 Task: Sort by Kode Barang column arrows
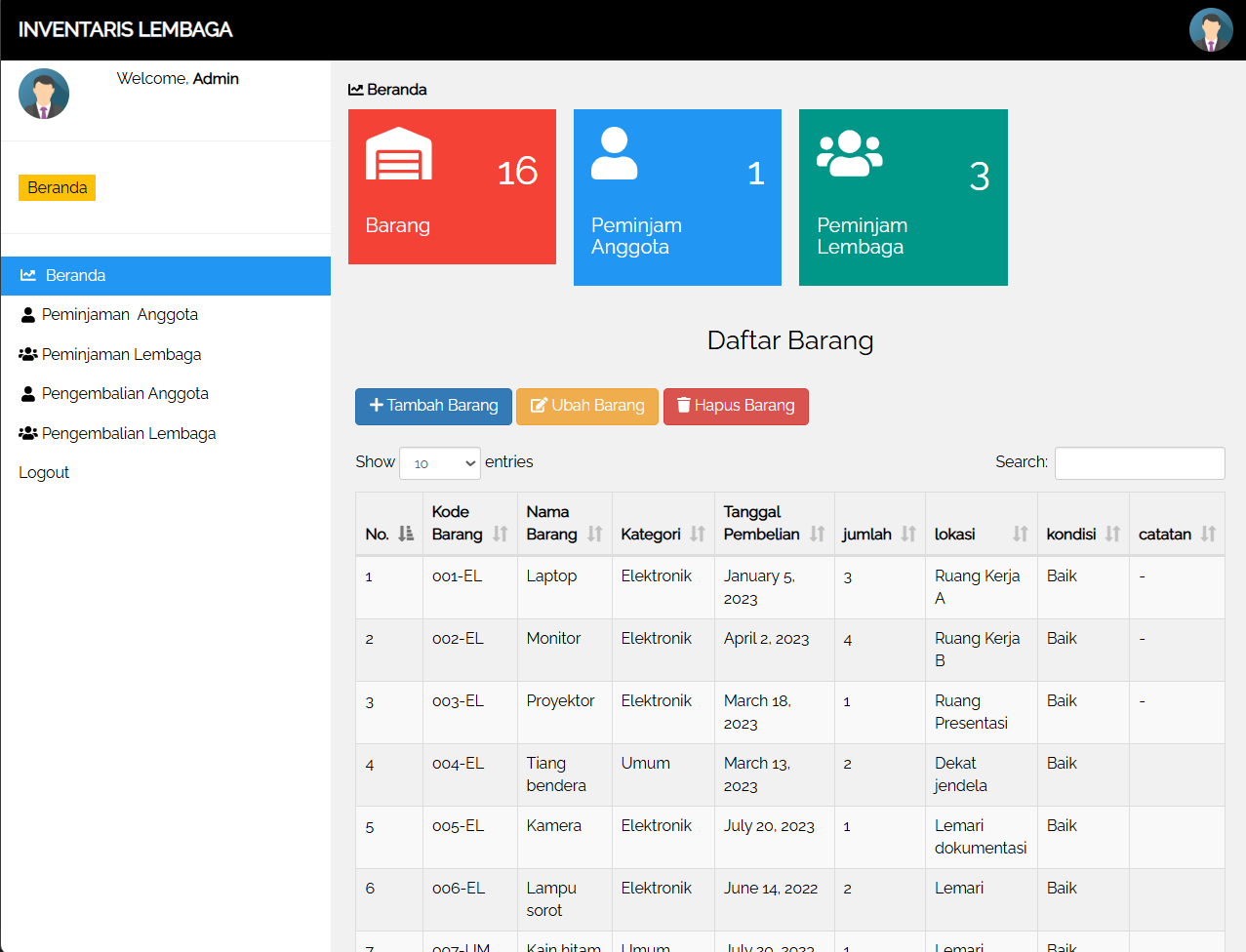point(500,534)
